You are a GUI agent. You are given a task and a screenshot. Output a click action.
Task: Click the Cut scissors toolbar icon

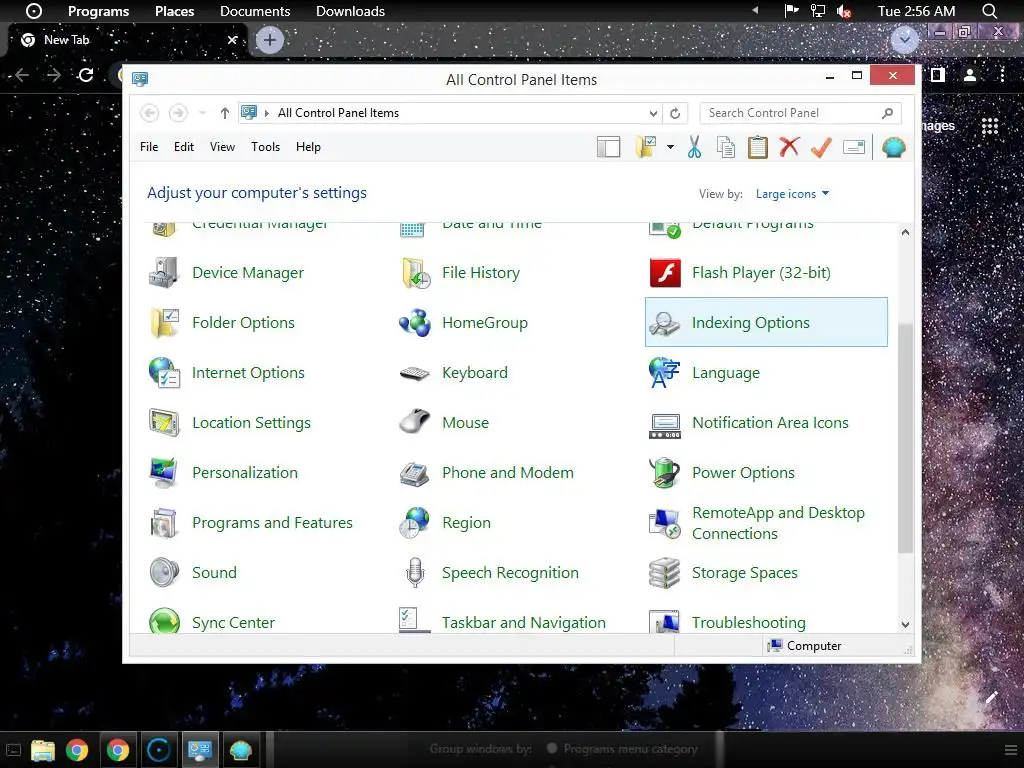694,147
